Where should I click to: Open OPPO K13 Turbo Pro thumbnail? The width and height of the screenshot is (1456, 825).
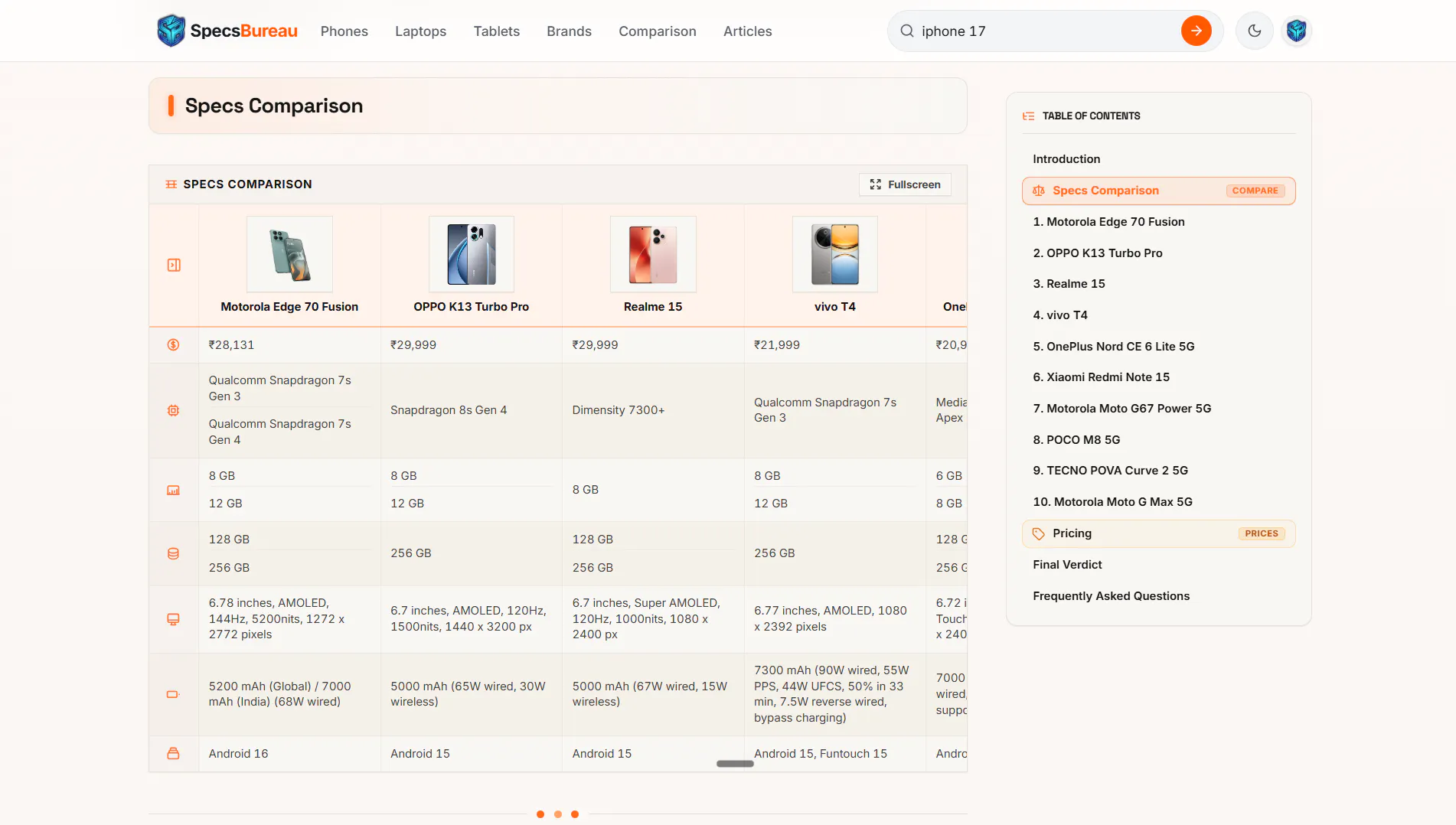tap(472, 254)
